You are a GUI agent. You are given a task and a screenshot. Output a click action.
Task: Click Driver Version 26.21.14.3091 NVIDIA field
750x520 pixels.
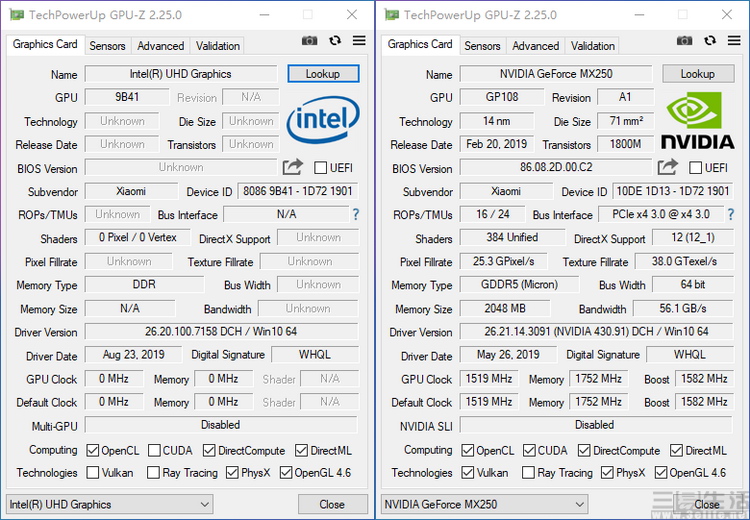pyautogui.click(x=596, y=332)
